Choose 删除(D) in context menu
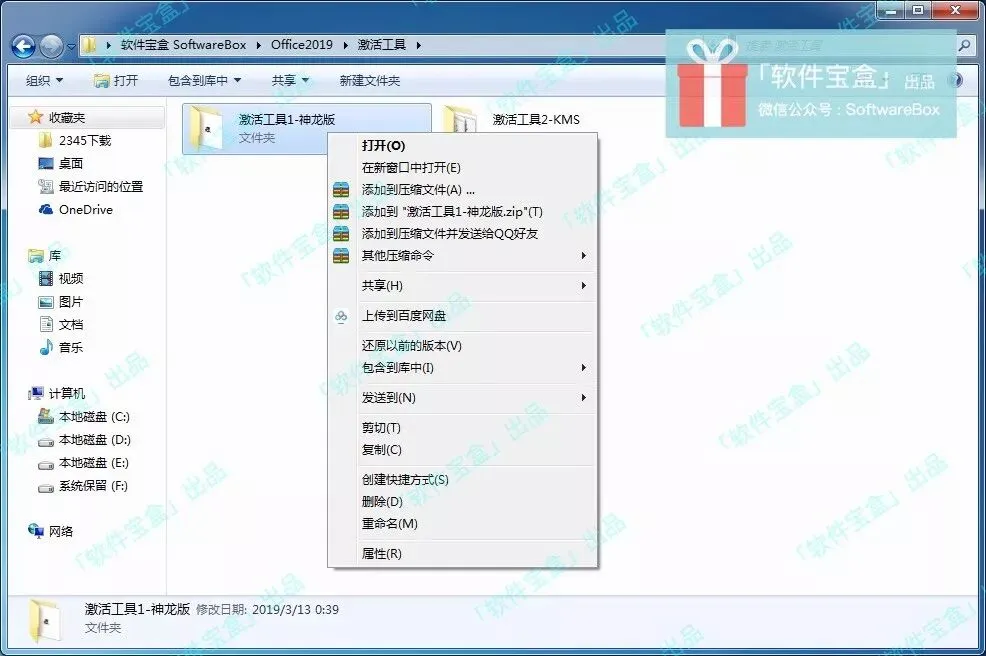 click(463, 501)
